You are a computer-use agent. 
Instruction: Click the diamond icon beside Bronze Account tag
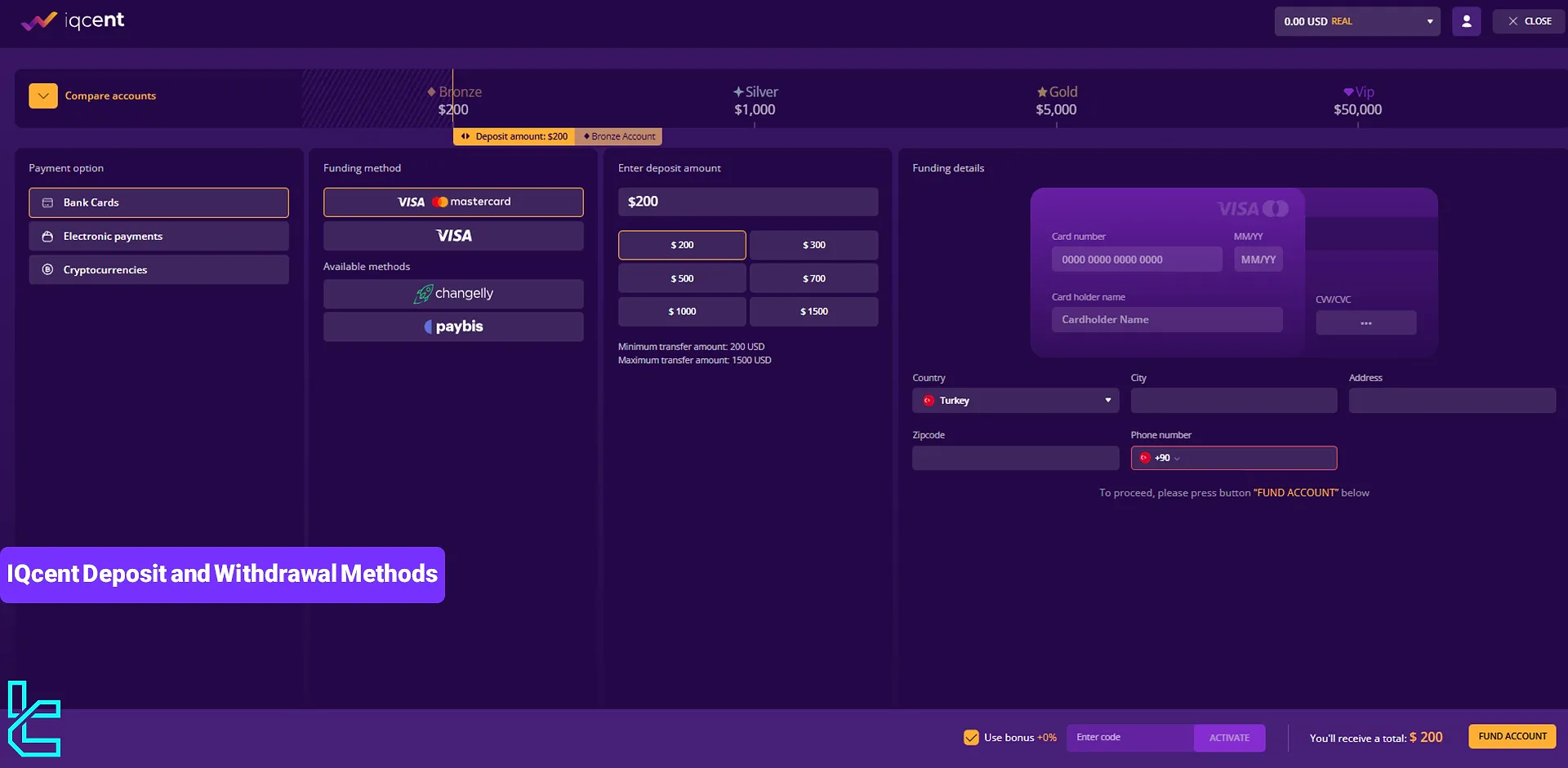[586, 136]
